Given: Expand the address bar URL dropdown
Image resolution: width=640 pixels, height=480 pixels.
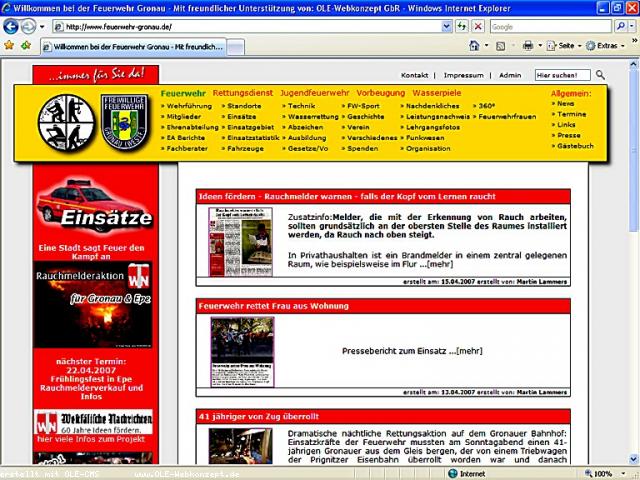Looking at the screenshot, I should point(445,26).
